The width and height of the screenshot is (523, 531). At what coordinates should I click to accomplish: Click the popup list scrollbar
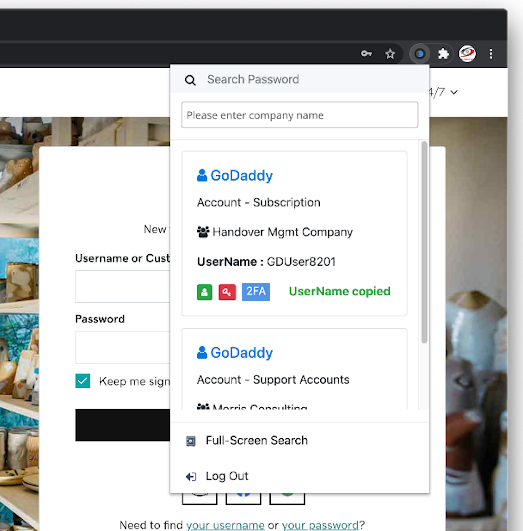pyautogui.click(x=424, y=242)
